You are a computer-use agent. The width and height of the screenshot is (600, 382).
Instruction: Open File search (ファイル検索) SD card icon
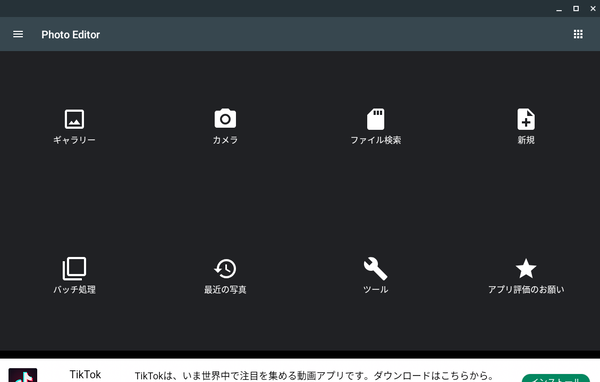tap(376, 119)
